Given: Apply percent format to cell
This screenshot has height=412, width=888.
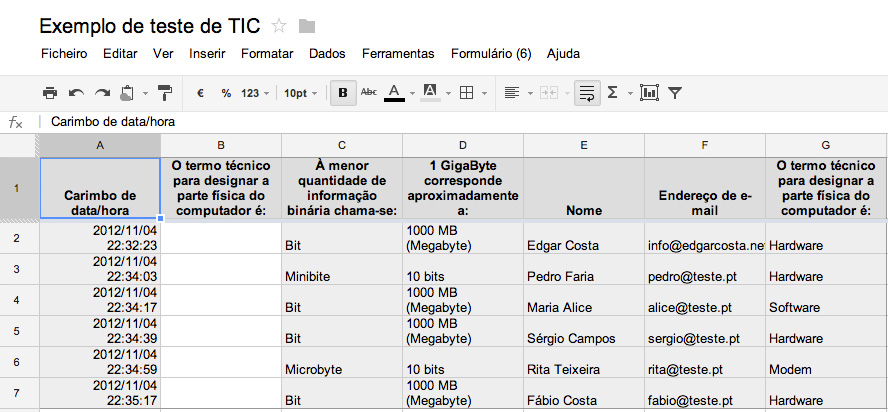Looking at the screenshot, I should click(226, 93).
